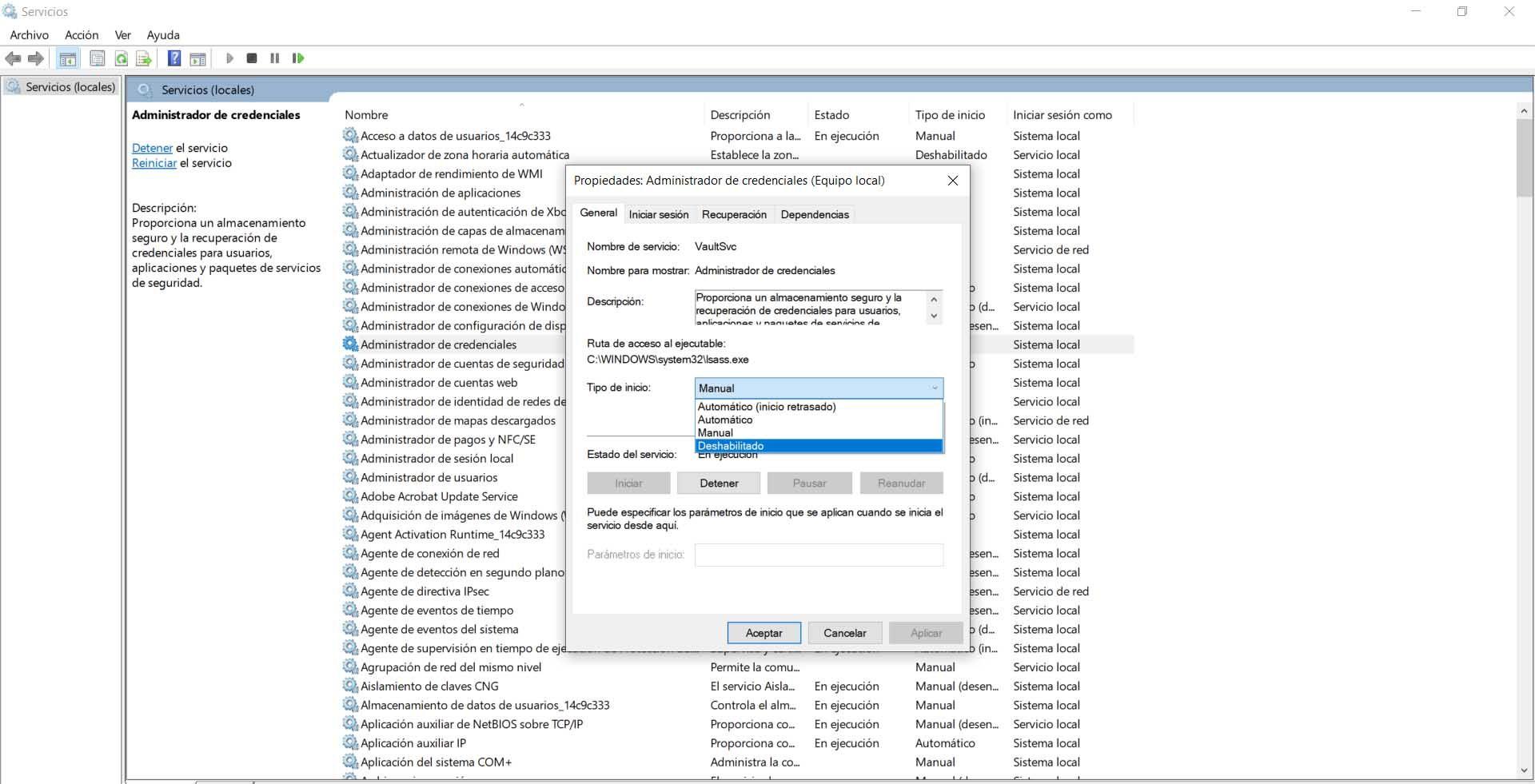The image size is (1535, 784).
Task: Open Help with the question mark icon
Action: pos(173,58)
